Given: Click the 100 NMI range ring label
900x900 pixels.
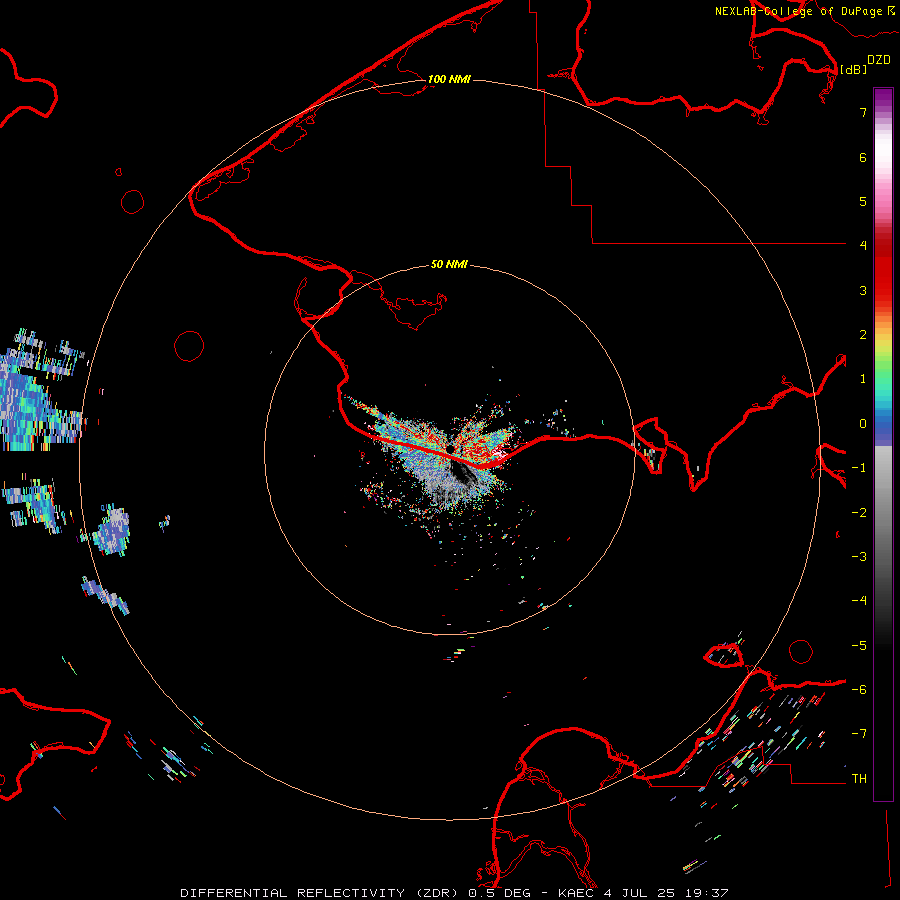Looking at the screenshot, I should (449, 79).
